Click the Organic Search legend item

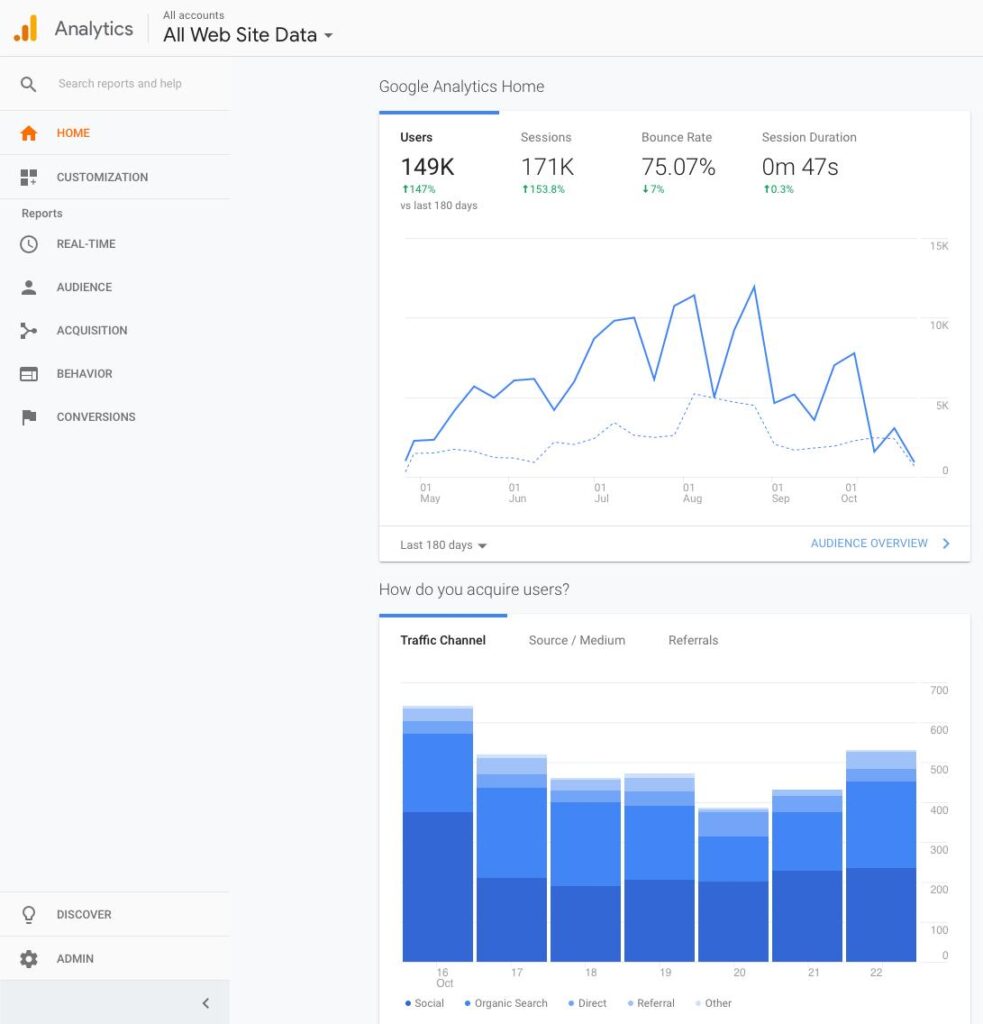point(506,1003)
